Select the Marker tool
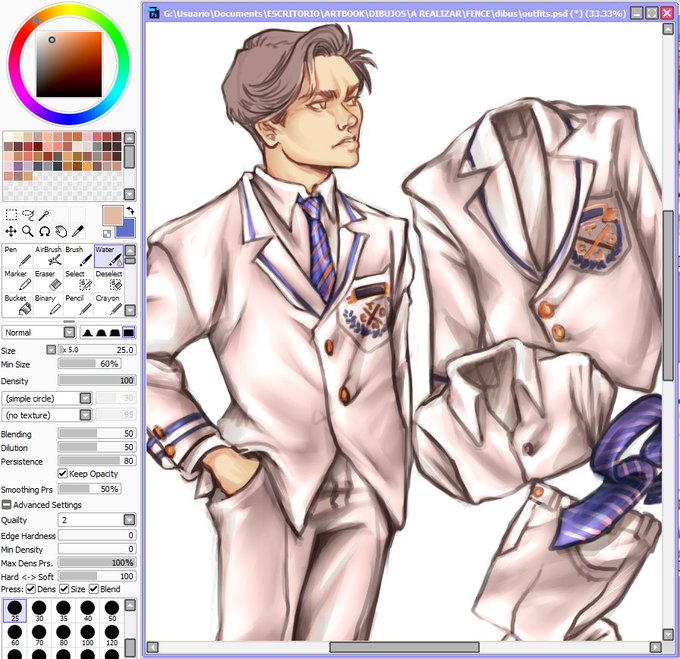Image resolution: width=680 pixels, height=659 pixels. tap(17, 280)
